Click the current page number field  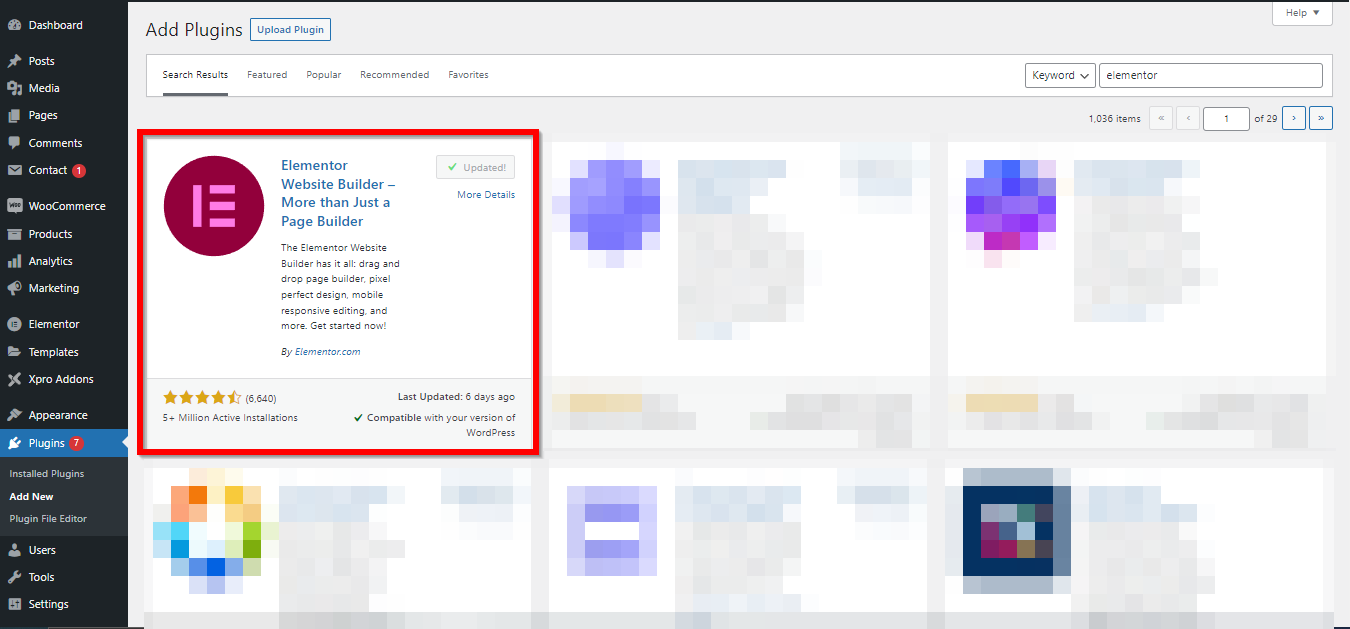coord(1227,118)
